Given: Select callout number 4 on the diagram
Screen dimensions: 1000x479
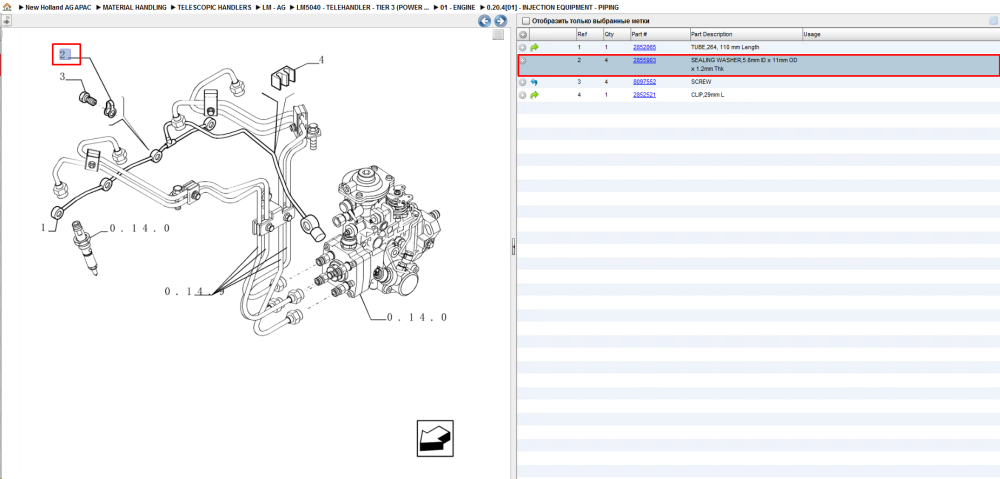Looking at the screenshot, I should pyautogui.click(x=321, y=60).
